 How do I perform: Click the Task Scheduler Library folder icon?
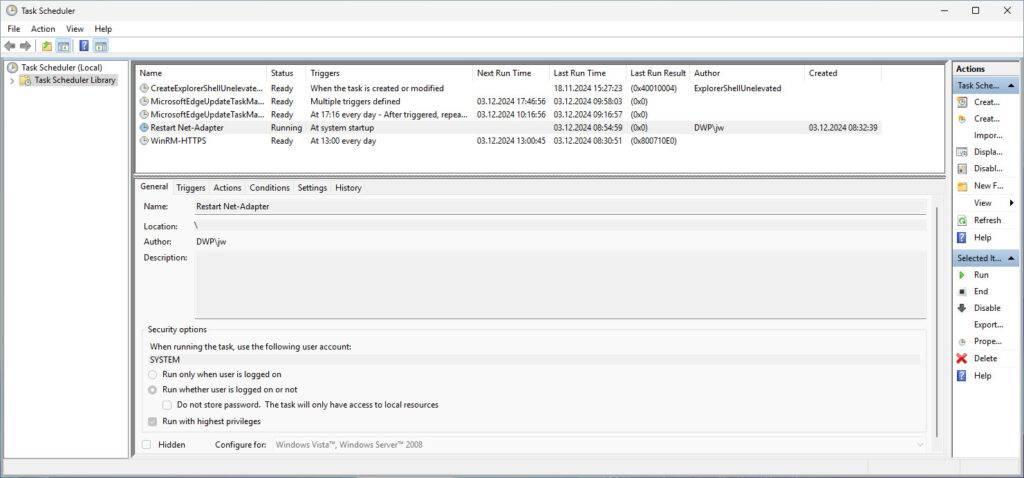point(25,80)
